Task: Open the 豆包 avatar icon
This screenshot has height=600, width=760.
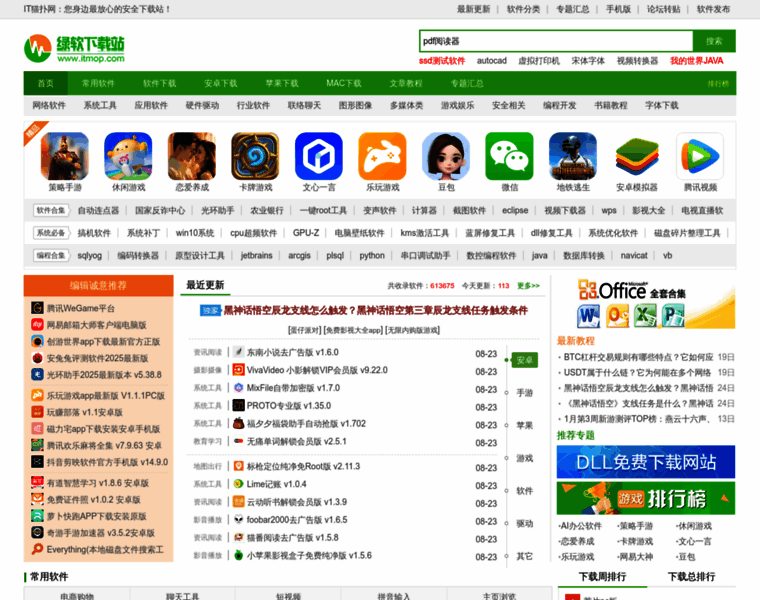Action: pyautogui.click(x=446, y=156)
